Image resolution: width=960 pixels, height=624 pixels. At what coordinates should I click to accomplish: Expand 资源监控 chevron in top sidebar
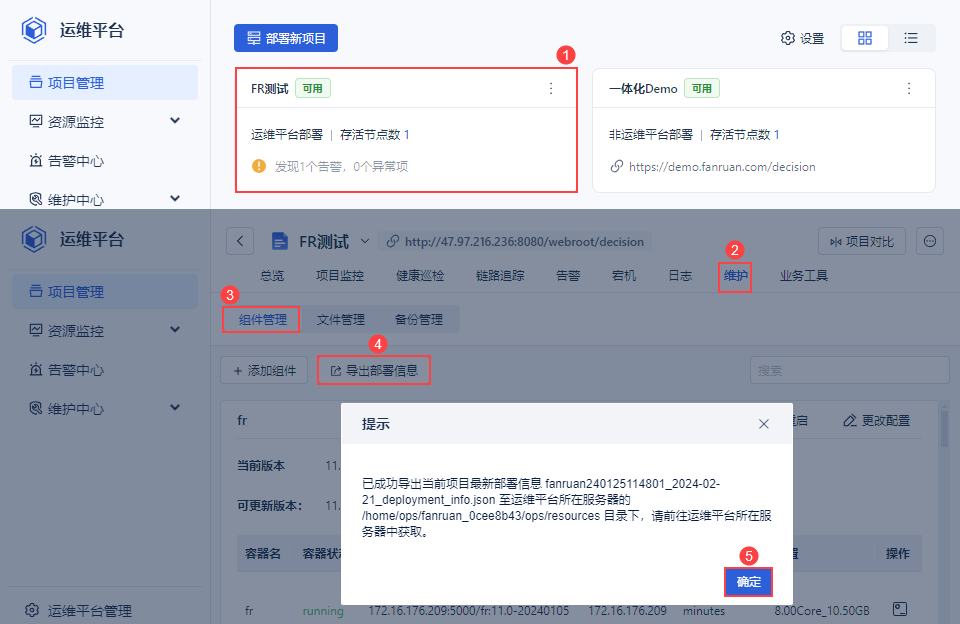point(175,121)
